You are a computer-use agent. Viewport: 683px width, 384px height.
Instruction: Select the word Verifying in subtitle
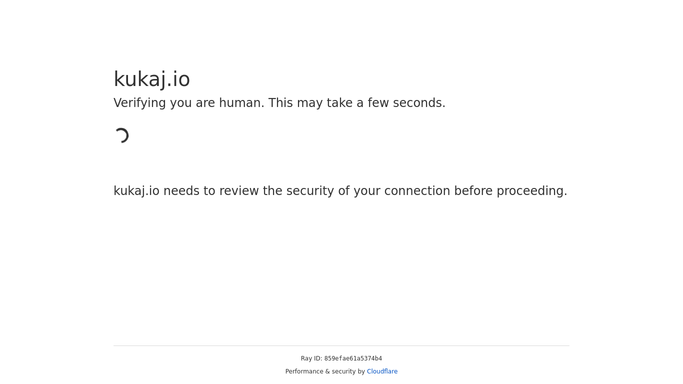point(140,103)
